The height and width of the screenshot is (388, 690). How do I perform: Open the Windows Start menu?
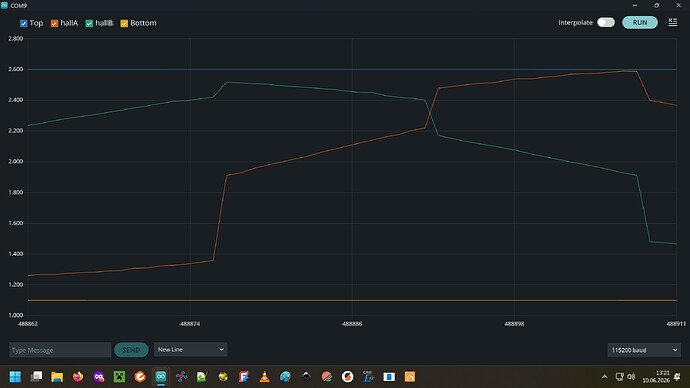(x=15, y=377)
